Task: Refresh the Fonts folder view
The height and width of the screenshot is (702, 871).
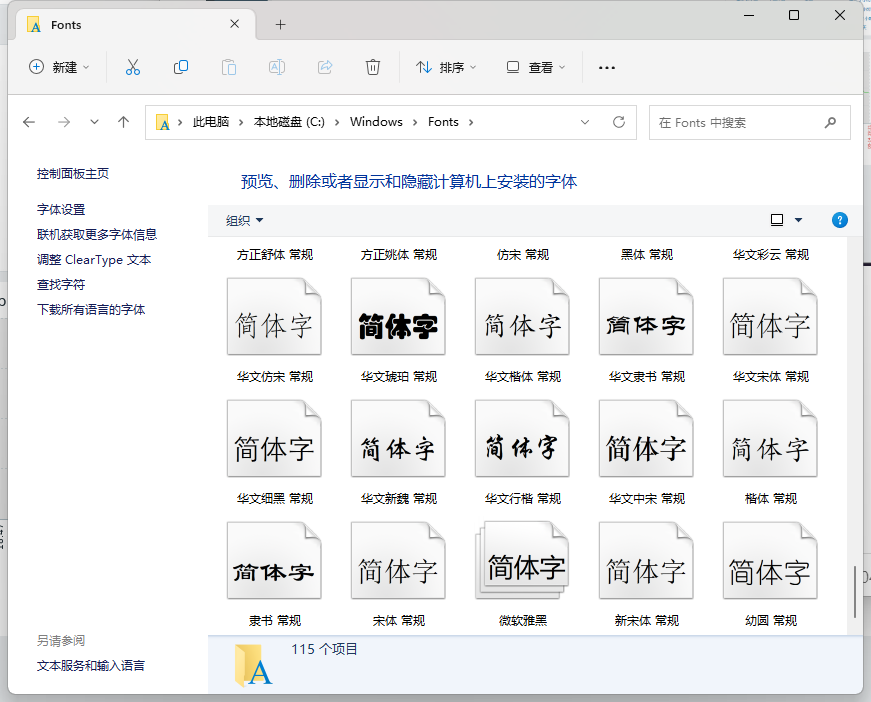Action: (619, 122)
